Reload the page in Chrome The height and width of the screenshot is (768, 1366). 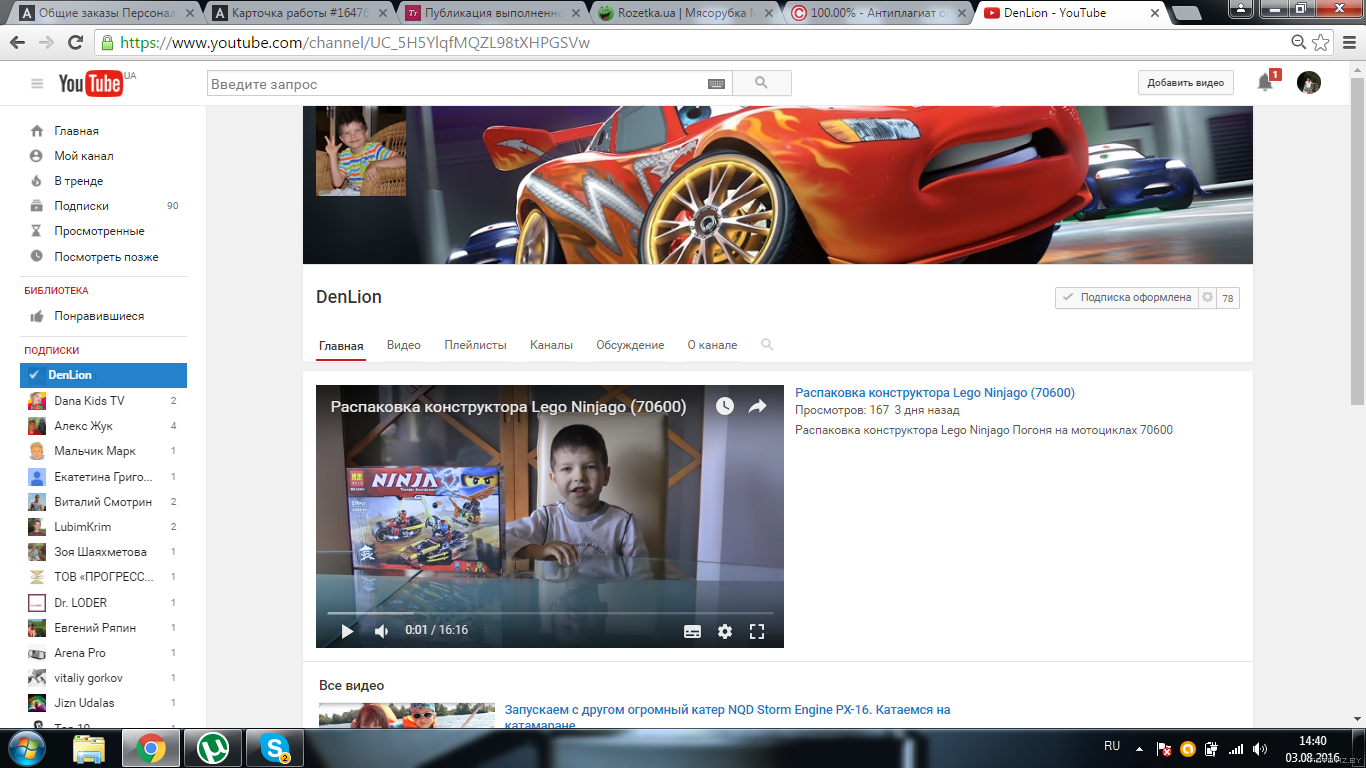[x=75, y=43]
